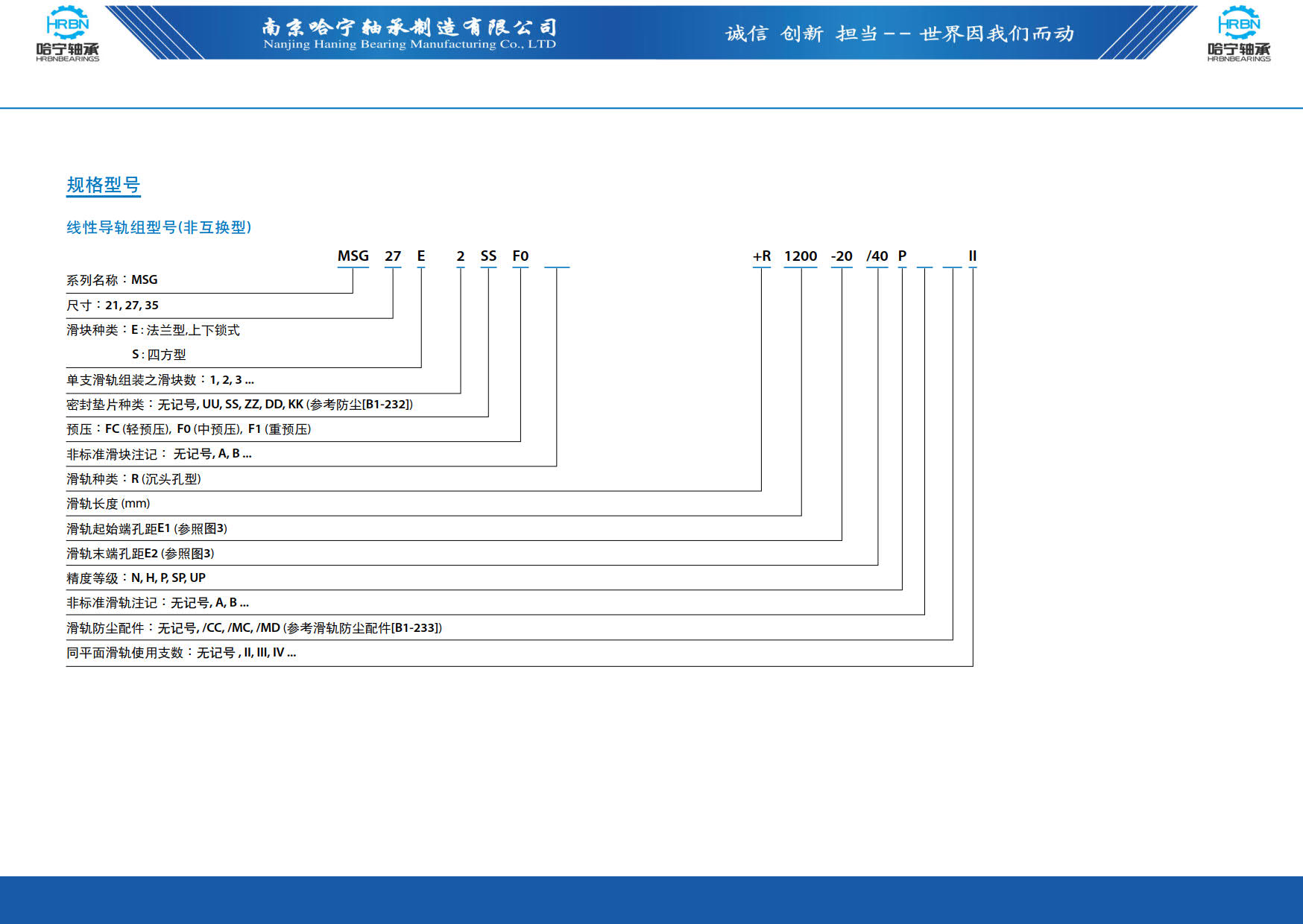Image resolution: width=1303 pixels, height=924 pixels.
Task: Click the slogan '诚信 创新 担当' in the header
Action: tap(801, 34)
